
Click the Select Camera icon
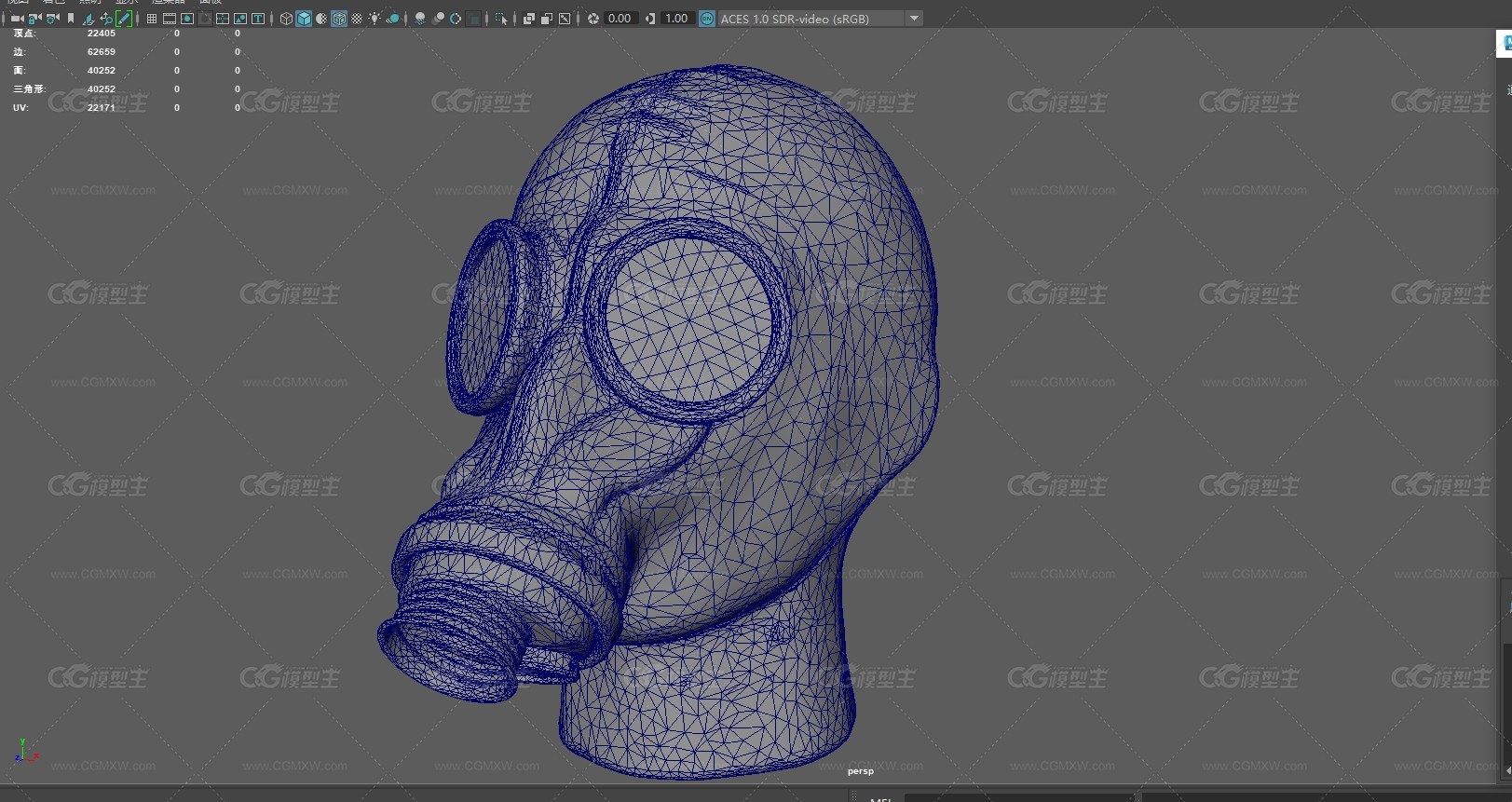pyautogui.click(x=17, y=19)
